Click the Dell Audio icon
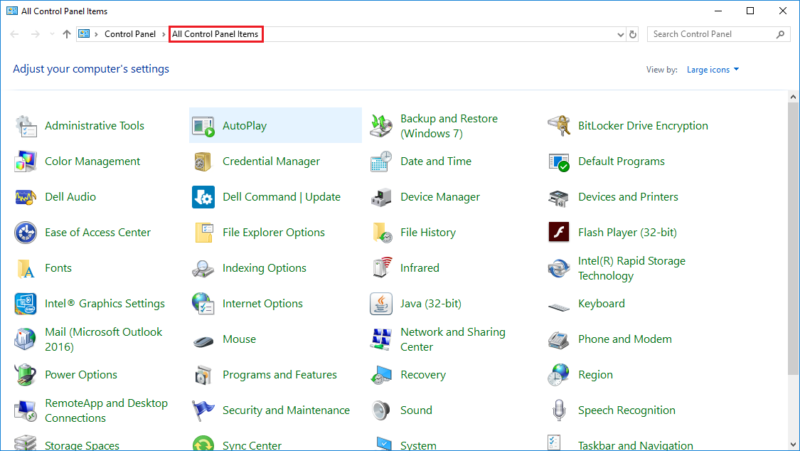Image resolution: width=800 pixels, height=451 pixels. (x=26, y=197)
